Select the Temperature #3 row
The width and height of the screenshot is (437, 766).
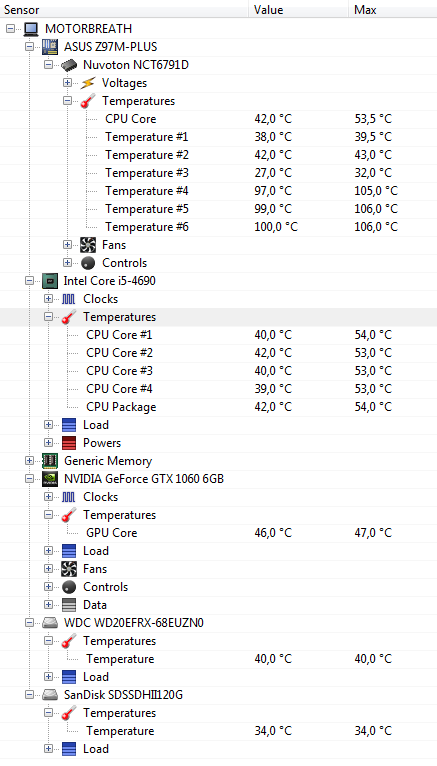218,173
